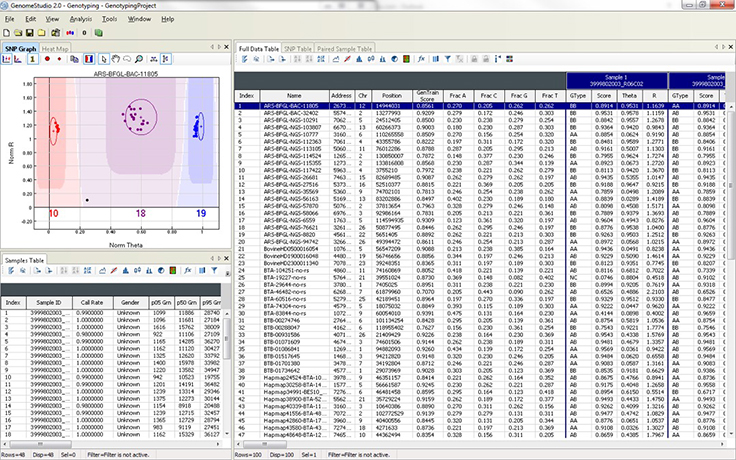Switch to the Heat Map tab
This screenshot has width=736, height=460.
(56, 48)
